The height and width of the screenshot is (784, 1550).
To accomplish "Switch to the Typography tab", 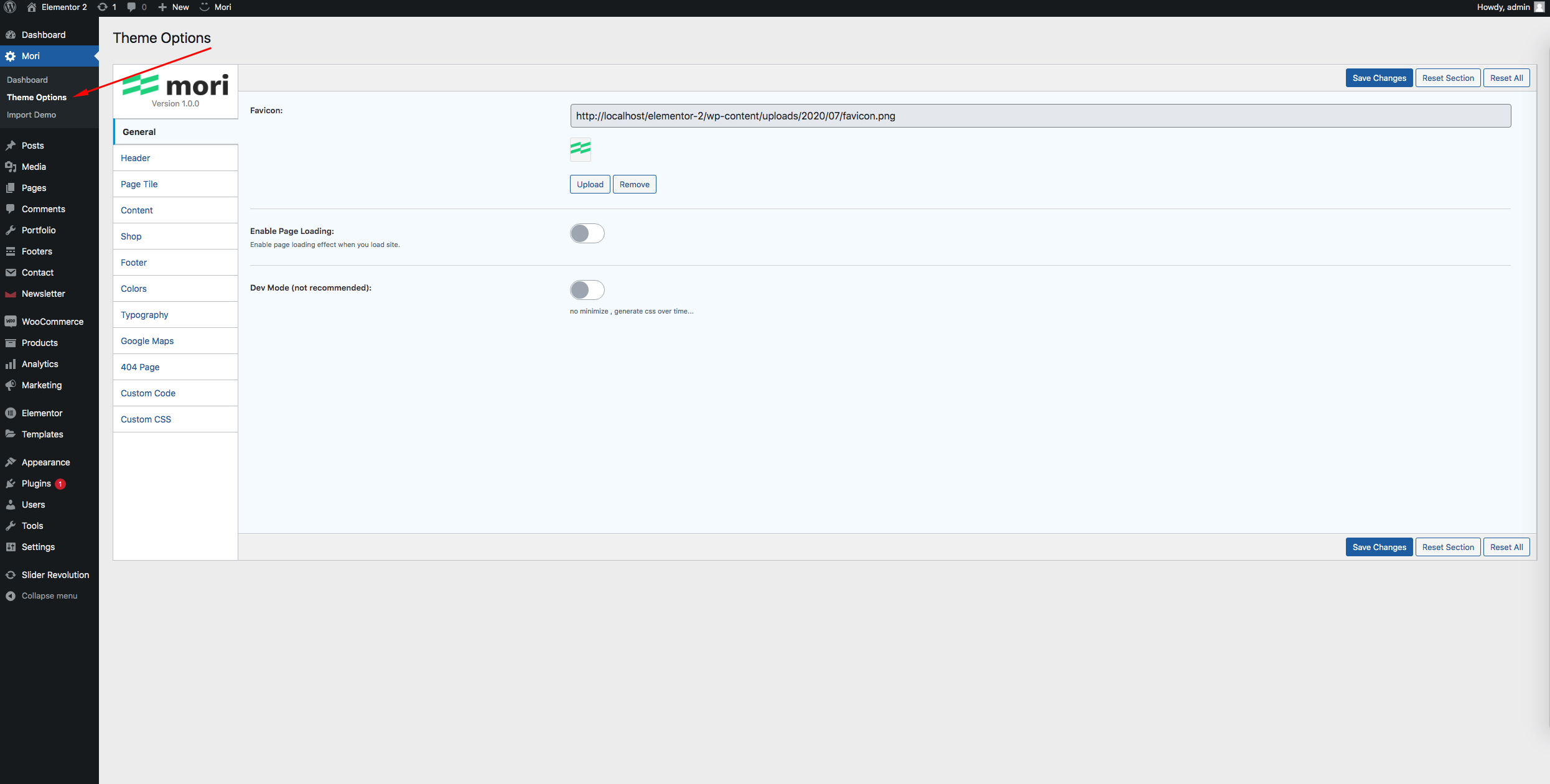I will click(144, 315).
